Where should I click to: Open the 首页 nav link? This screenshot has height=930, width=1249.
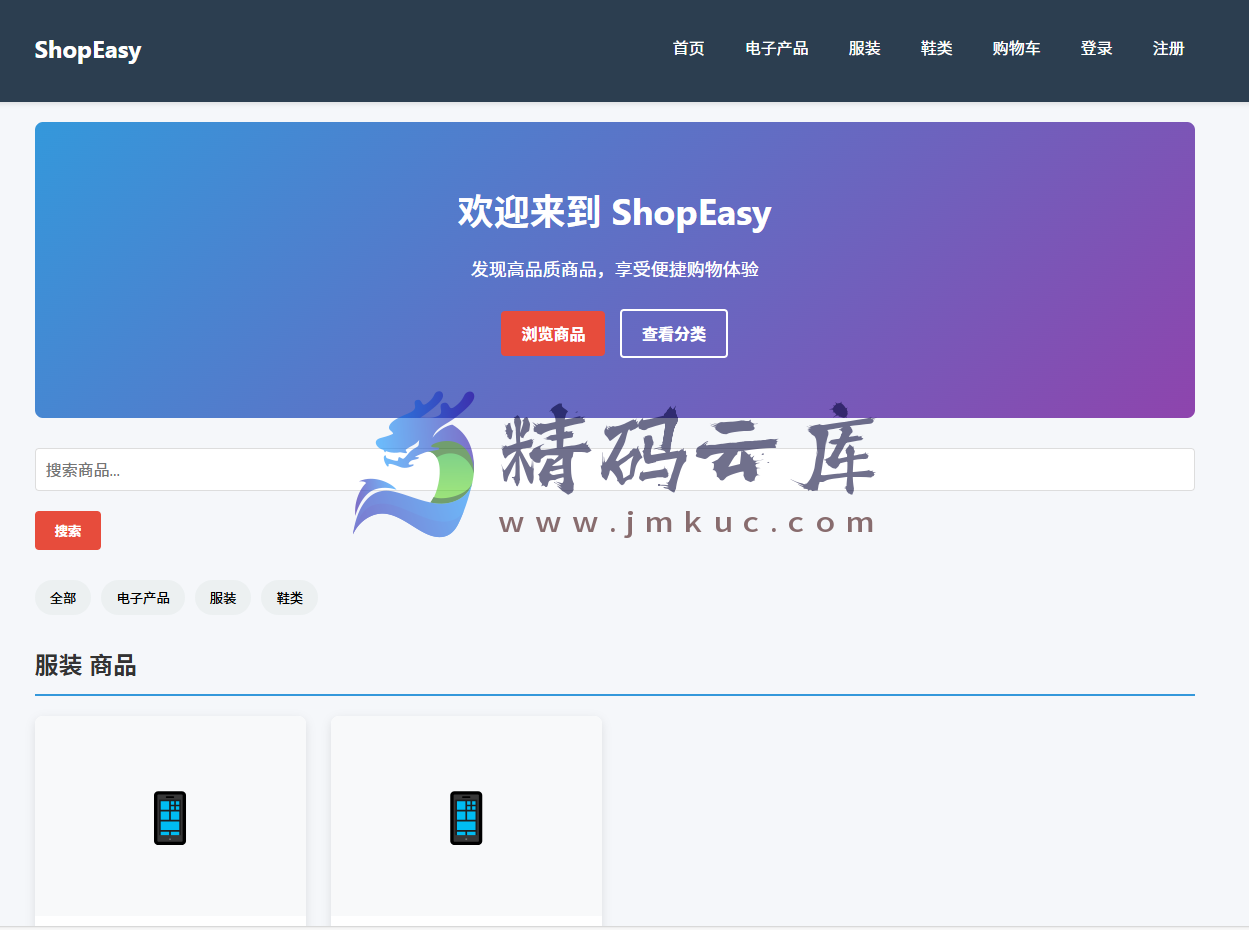pos(689,48)
